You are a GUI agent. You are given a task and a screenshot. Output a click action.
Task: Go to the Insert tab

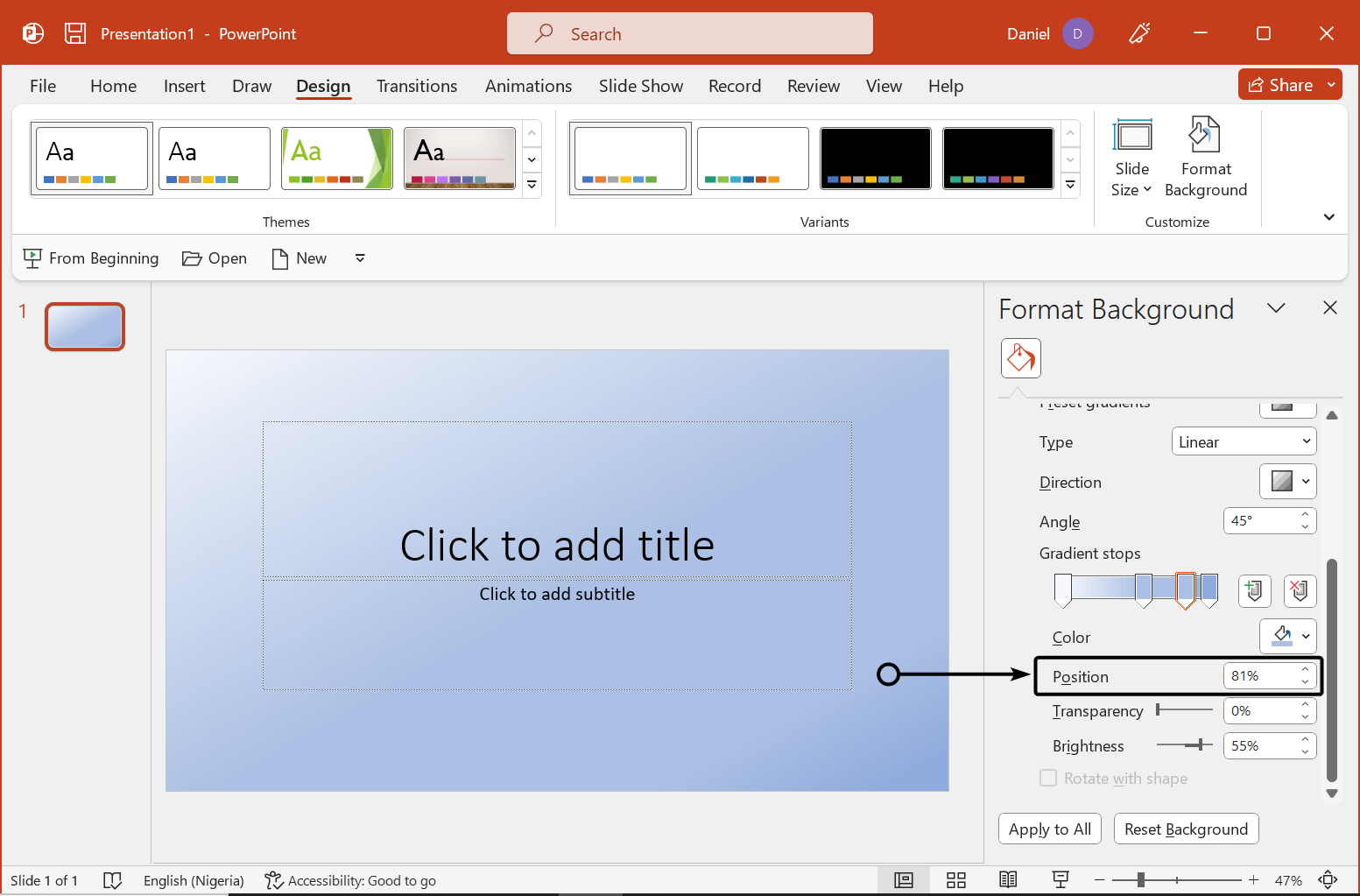click(184, 86)
